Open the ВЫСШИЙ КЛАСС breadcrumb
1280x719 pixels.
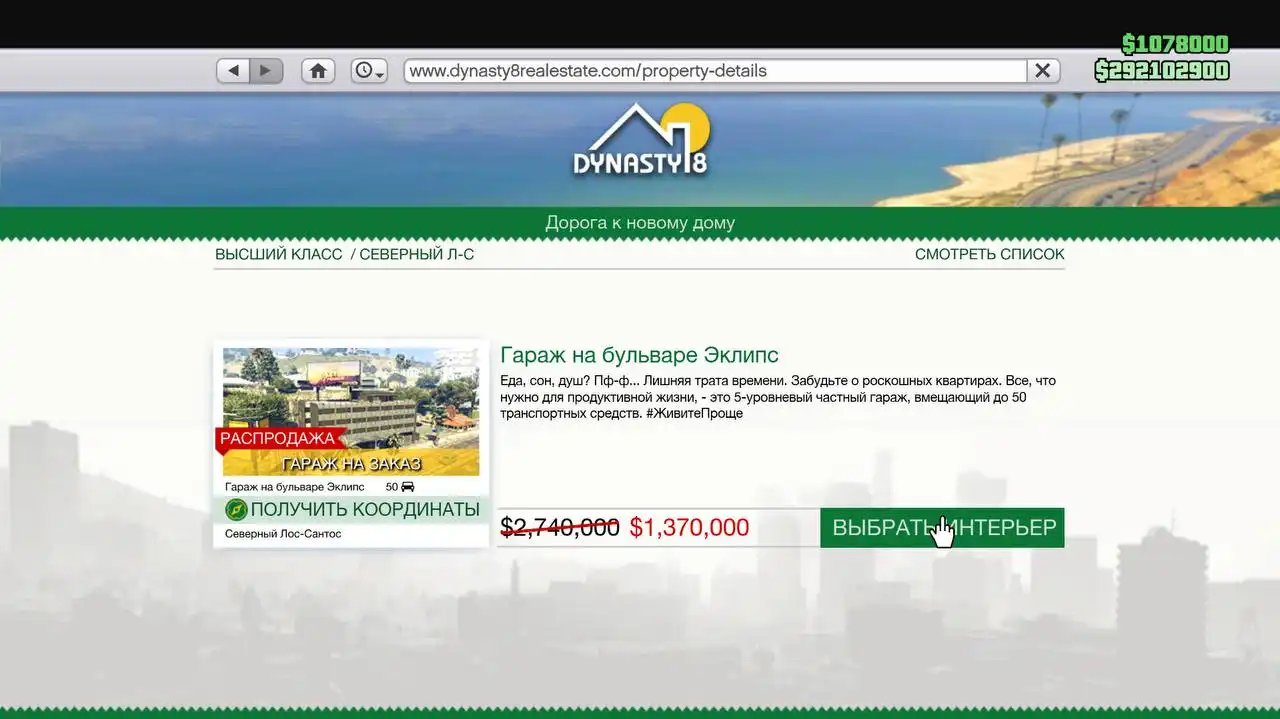tap(279, 255)
